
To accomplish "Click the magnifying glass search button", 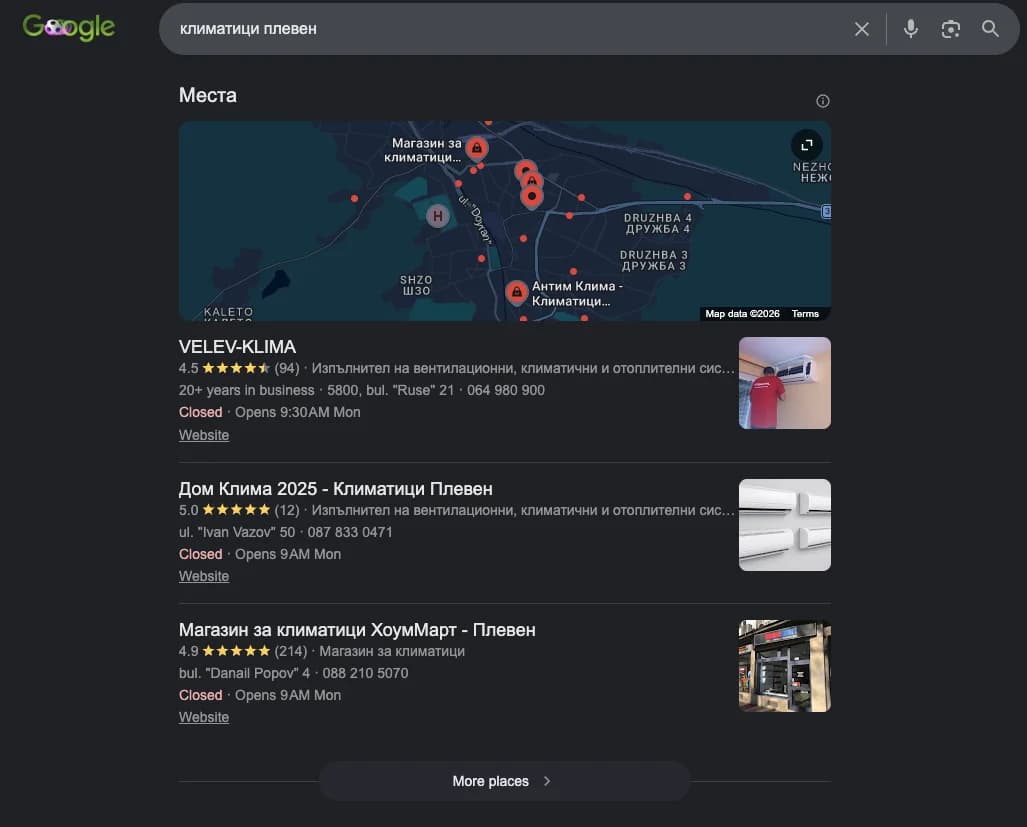I will pos(990,29).
